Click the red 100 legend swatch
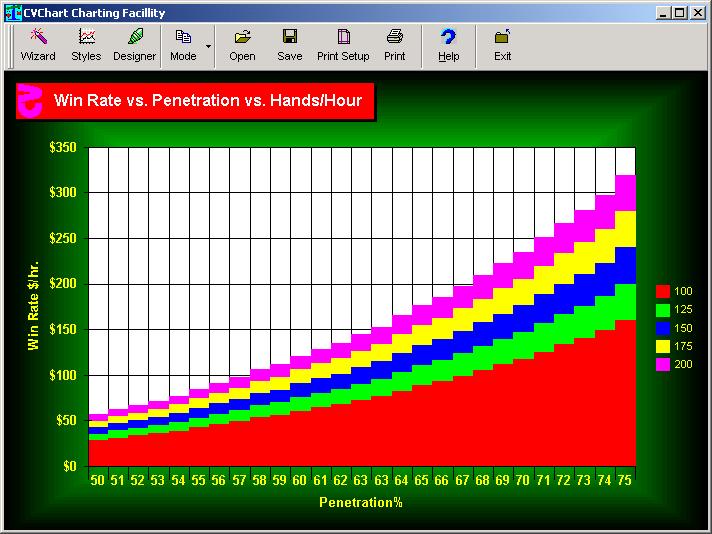Viewport: 712px width, 534px height. (662, 291)
